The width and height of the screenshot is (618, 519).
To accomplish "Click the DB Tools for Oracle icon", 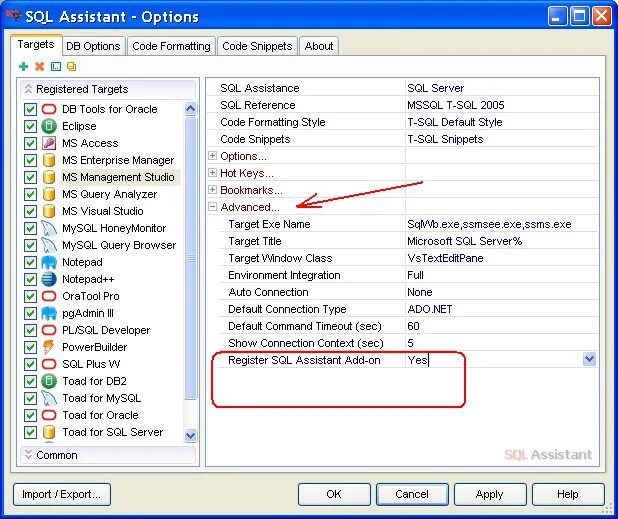I will coord(49,109).
